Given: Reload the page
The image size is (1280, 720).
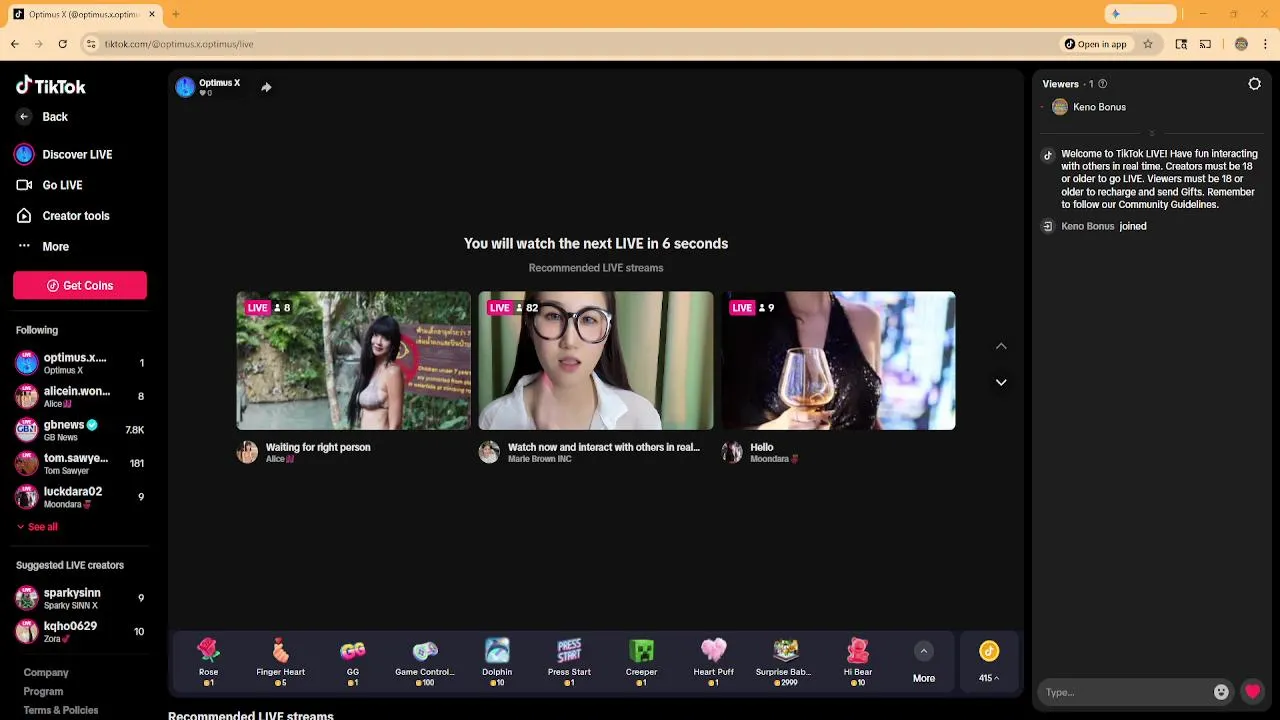Looking at the screenshot, I should (62, 44).
